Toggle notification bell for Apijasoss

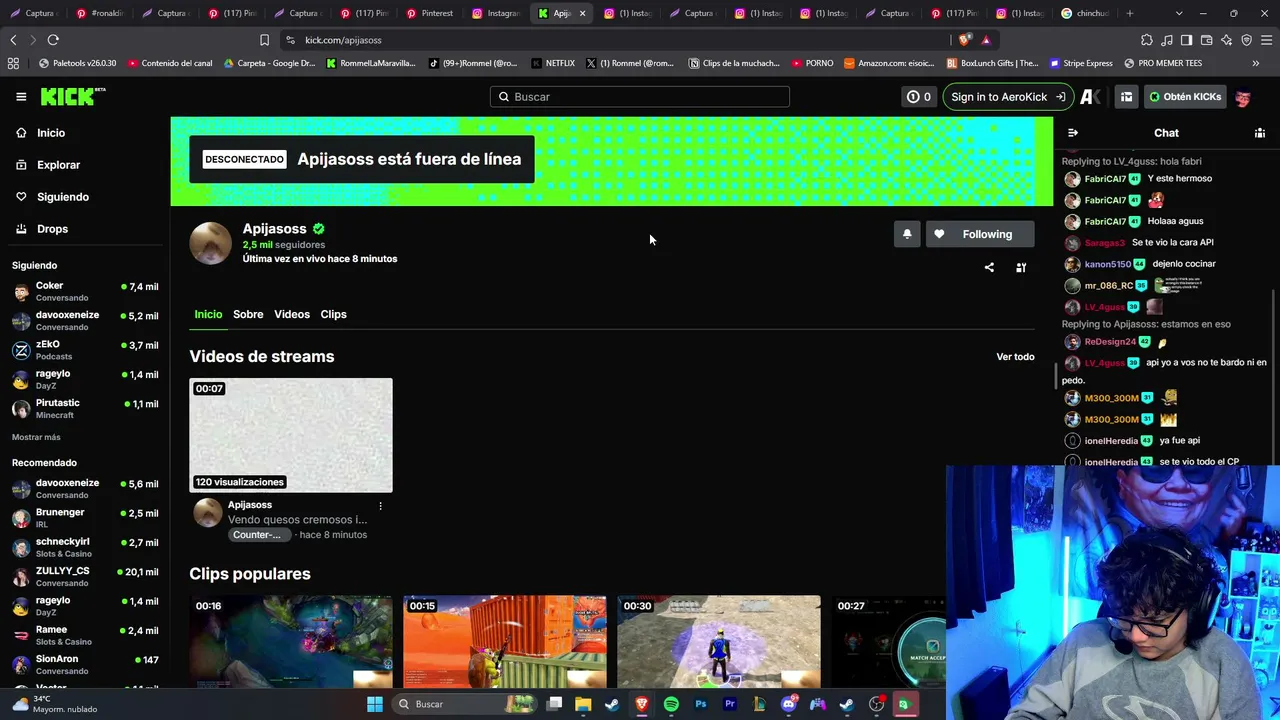pyautogui.click(x=907, y=234)
